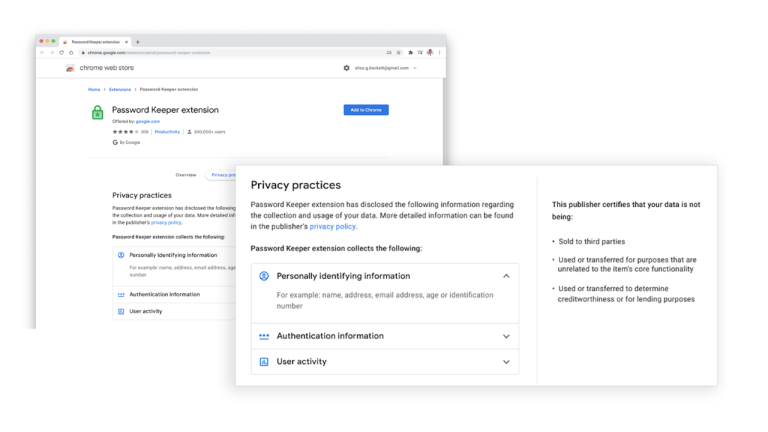
Task: Open Chrome three-dot menu
Action: (439, 52)
